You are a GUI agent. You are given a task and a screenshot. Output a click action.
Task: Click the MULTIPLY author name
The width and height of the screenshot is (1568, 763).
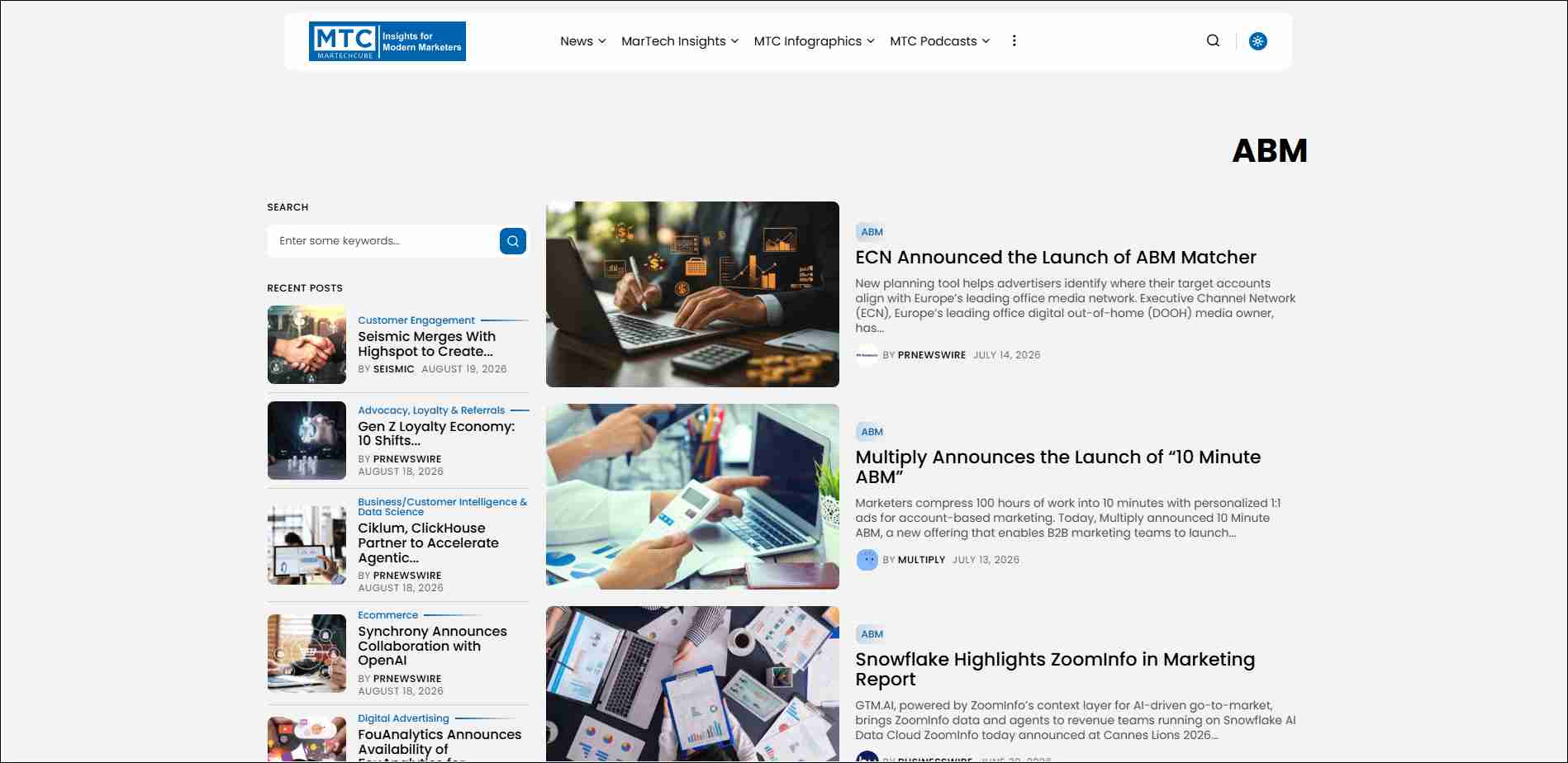coord(921,560)
